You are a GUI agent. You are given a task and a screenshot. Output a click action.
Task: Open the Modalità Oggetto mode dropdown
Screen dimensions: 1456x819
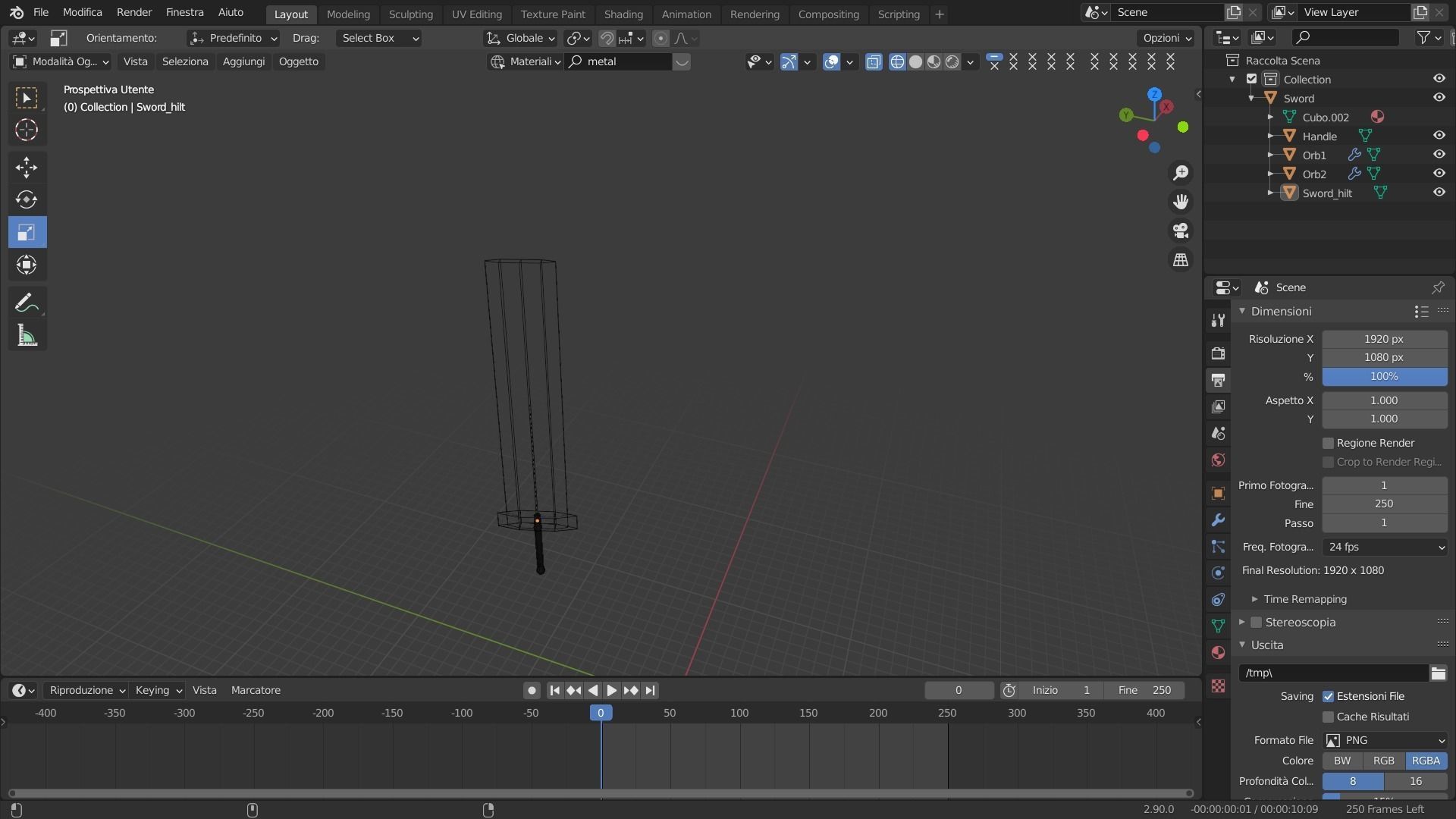click(61, 61)
